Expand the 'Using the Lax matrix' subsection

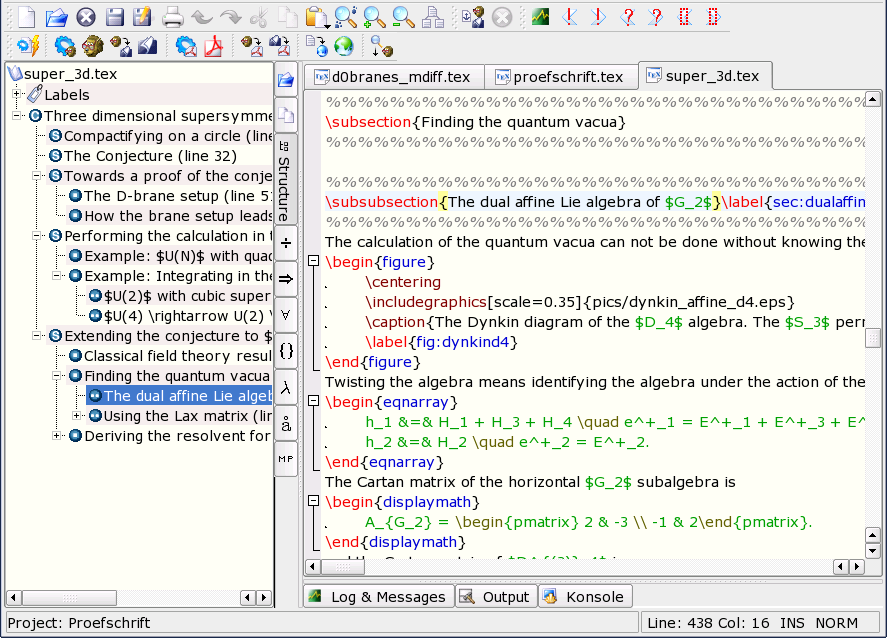[76, 416]
